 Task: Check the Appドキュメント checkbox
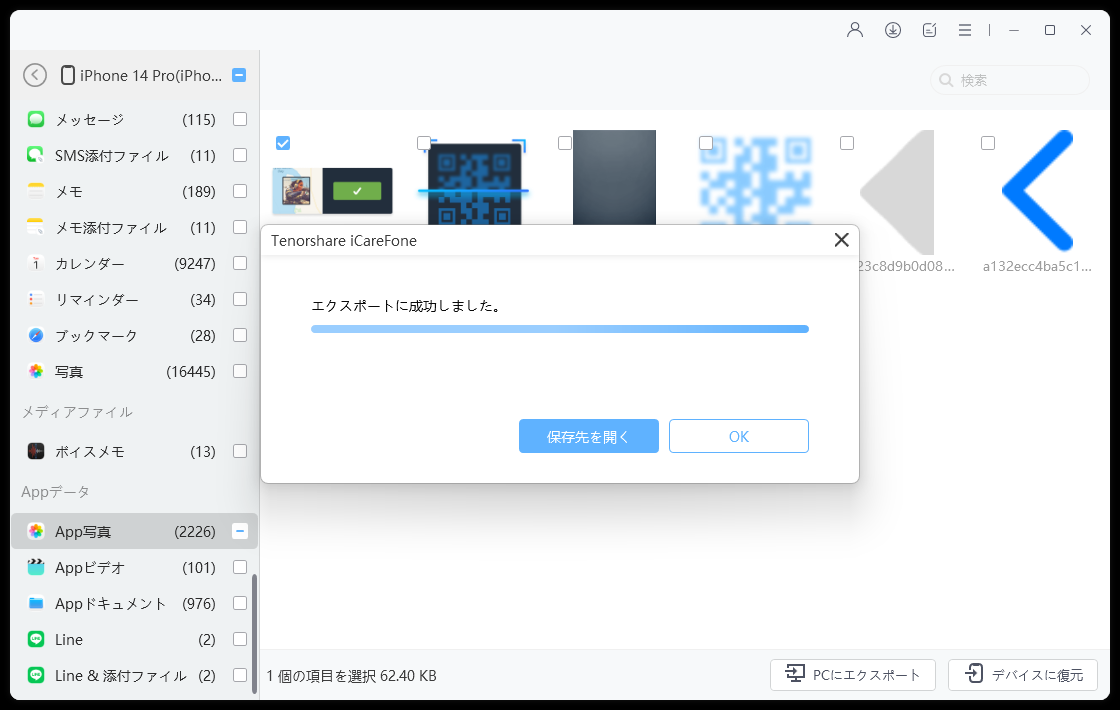click(240, 604)
